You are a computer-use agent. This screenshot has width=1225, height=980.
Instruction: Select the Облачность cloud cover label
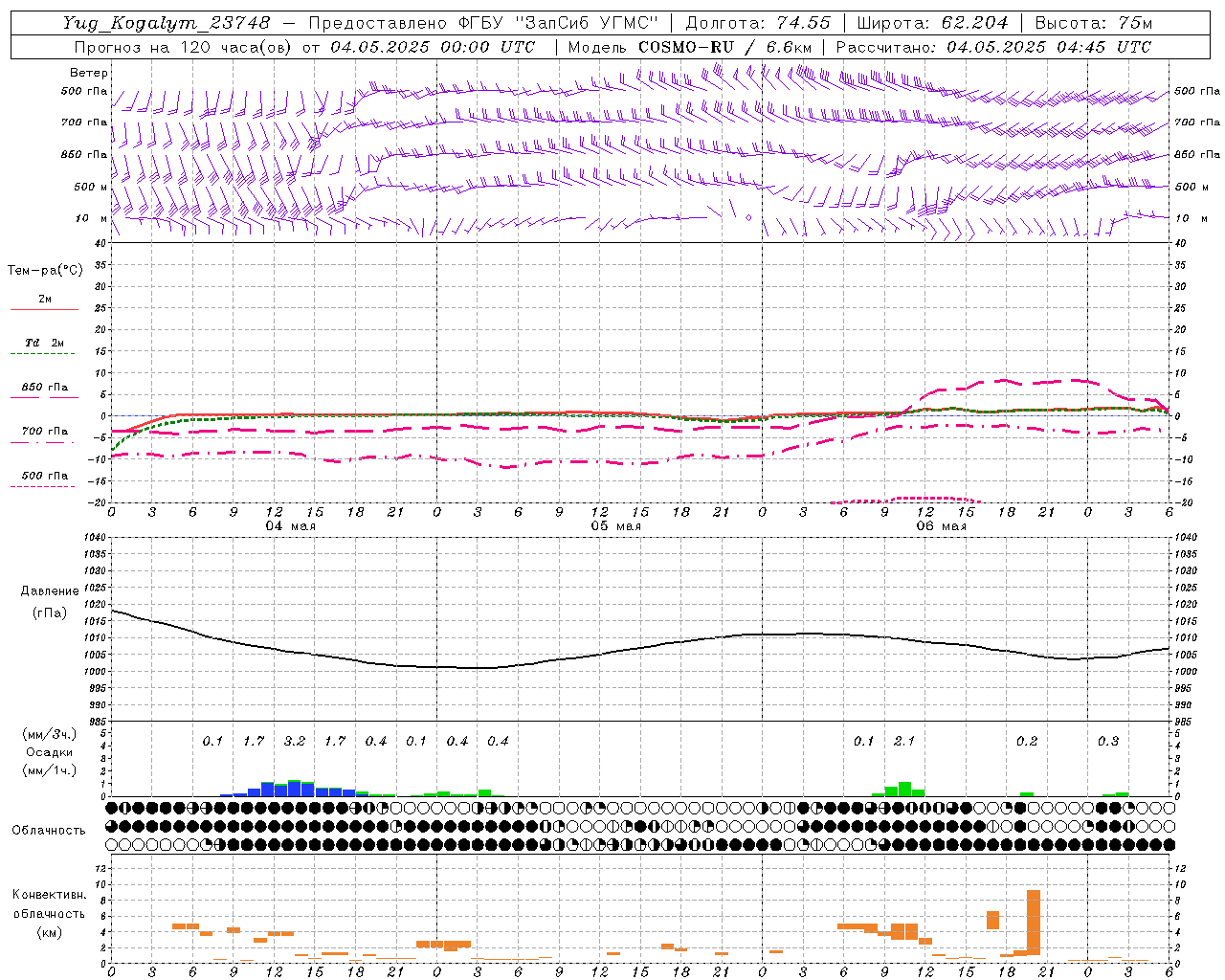pyautogui.click(x=49, y=831)
